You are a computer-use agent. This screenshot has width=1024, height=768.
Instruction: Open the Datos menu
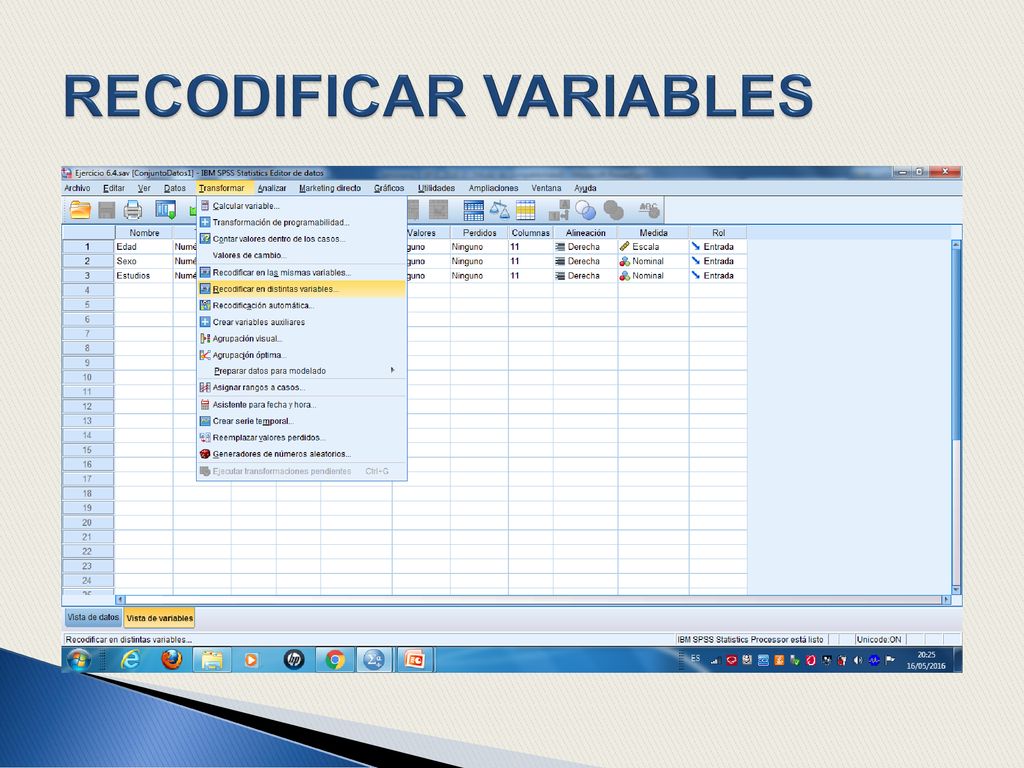174,188
